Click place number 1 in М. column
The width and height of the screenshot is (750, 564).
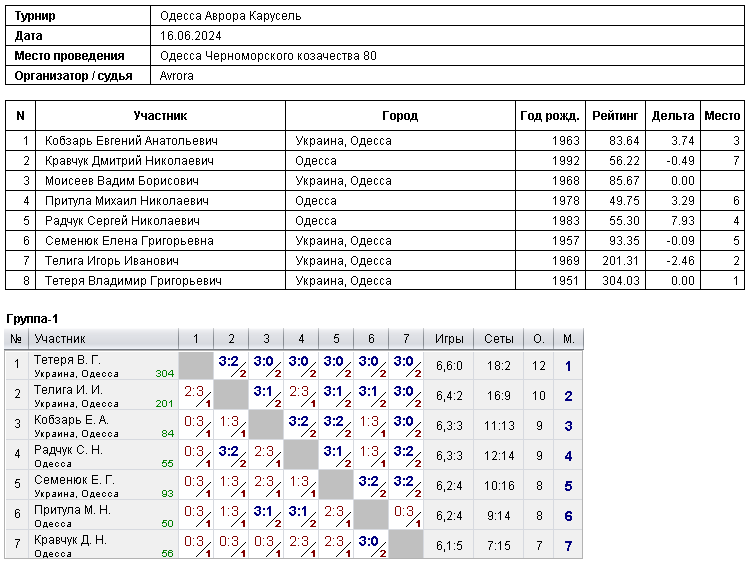[568, 366]
